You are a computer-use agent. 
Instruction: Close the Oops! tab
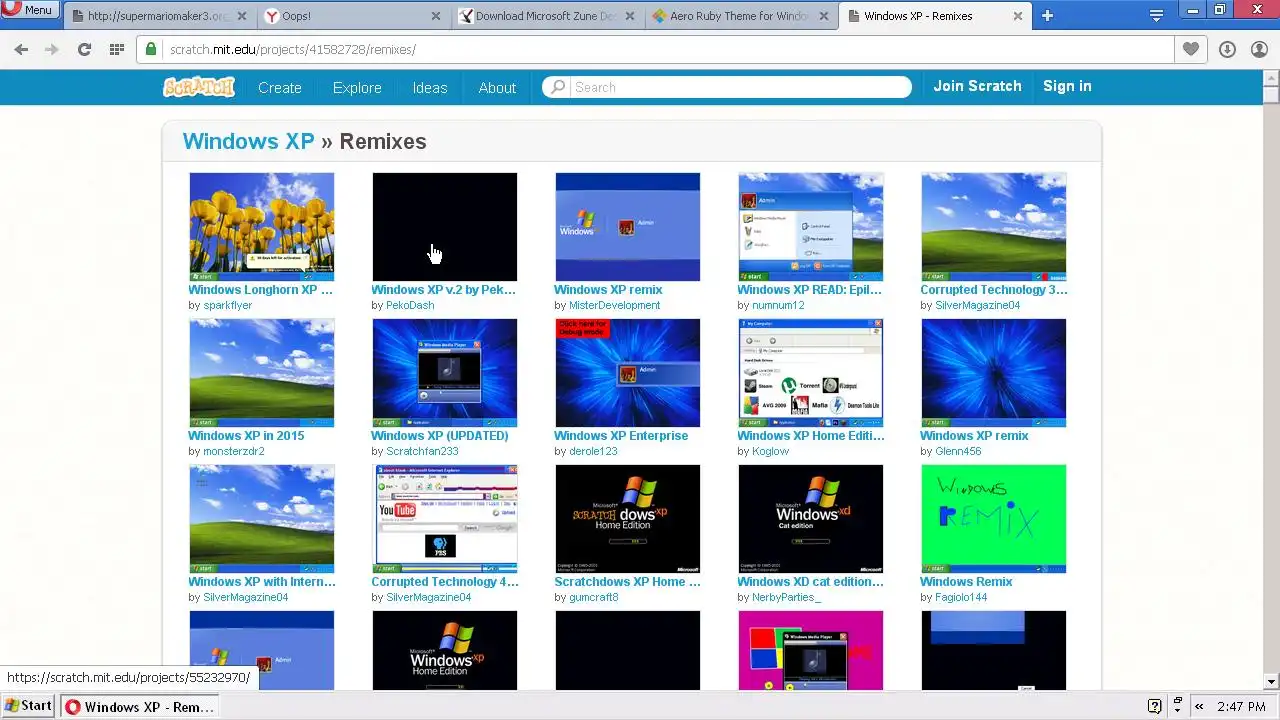pyautogui.click(x=435, y=16)
